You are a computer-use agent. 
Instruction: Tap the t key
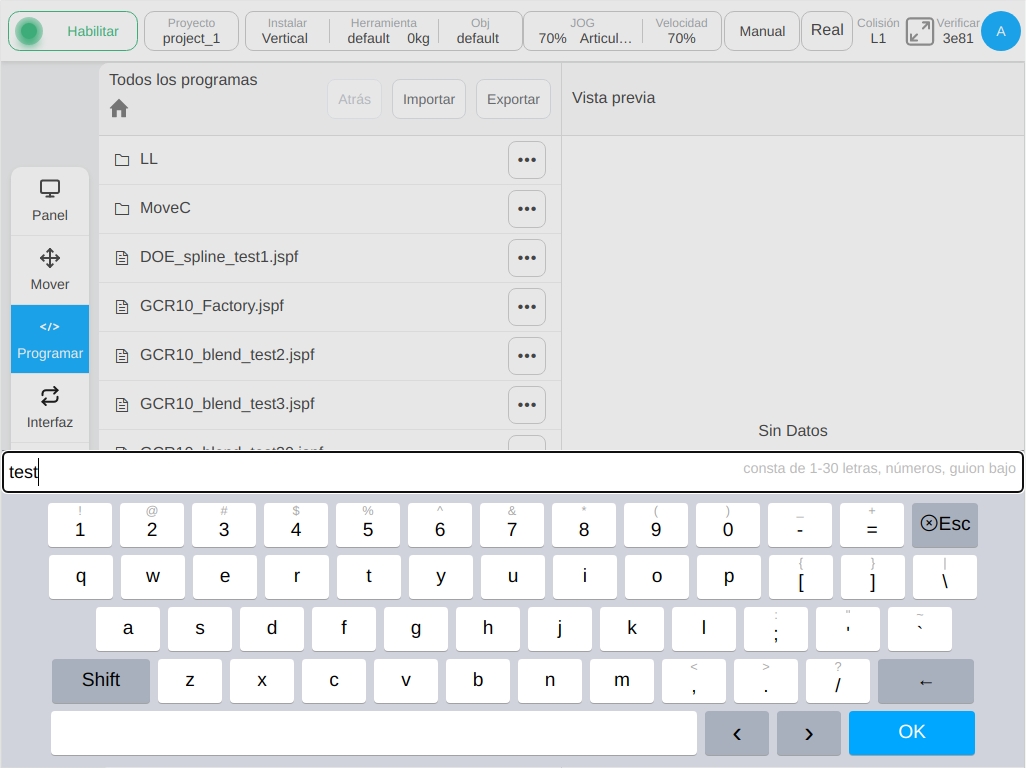click(368, 577)
